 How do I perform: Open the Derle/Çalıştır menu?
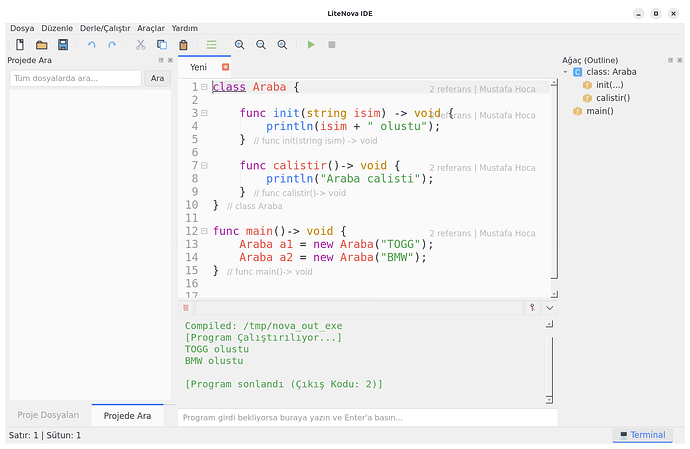point(104,28)
